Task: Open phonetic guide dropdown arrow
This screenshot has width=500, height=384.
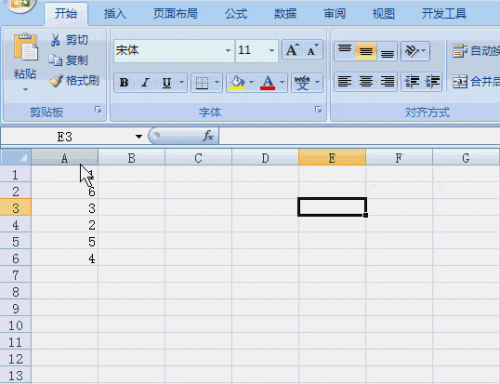Action: 317,82
